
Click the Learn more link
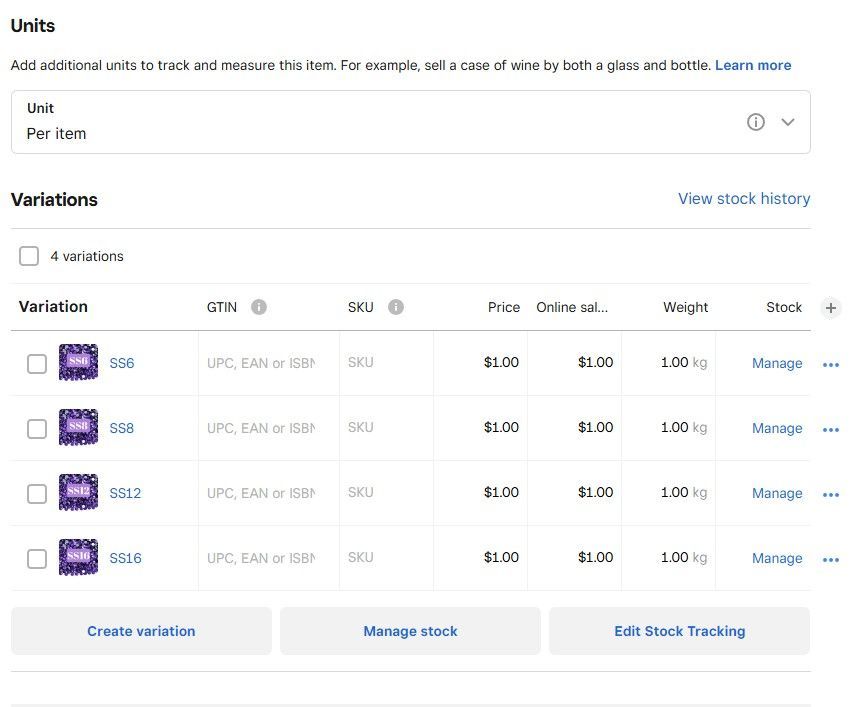[753, 65]
